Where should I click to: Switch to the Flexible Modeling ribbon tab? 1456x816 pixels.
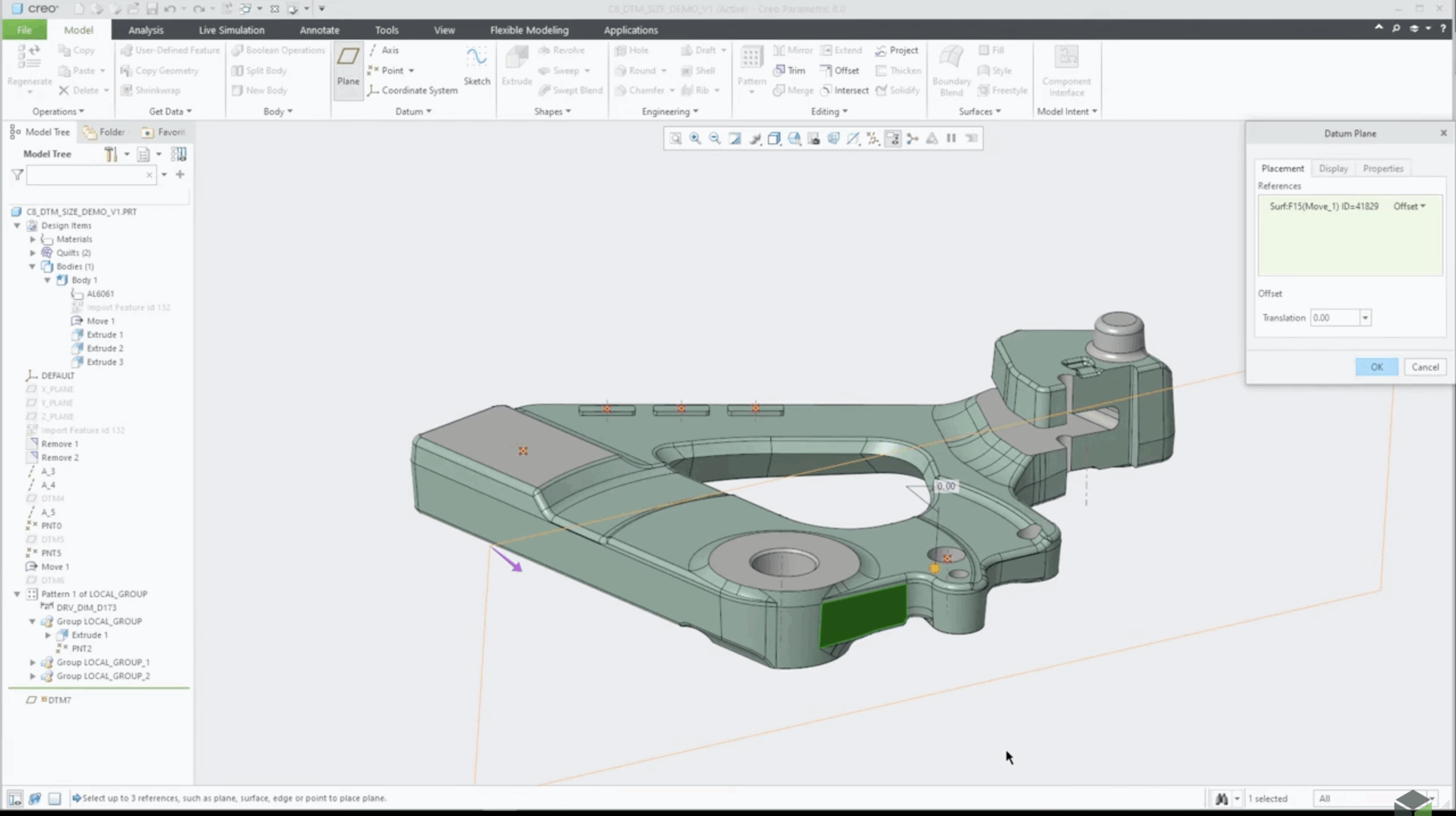click(529, 30)
